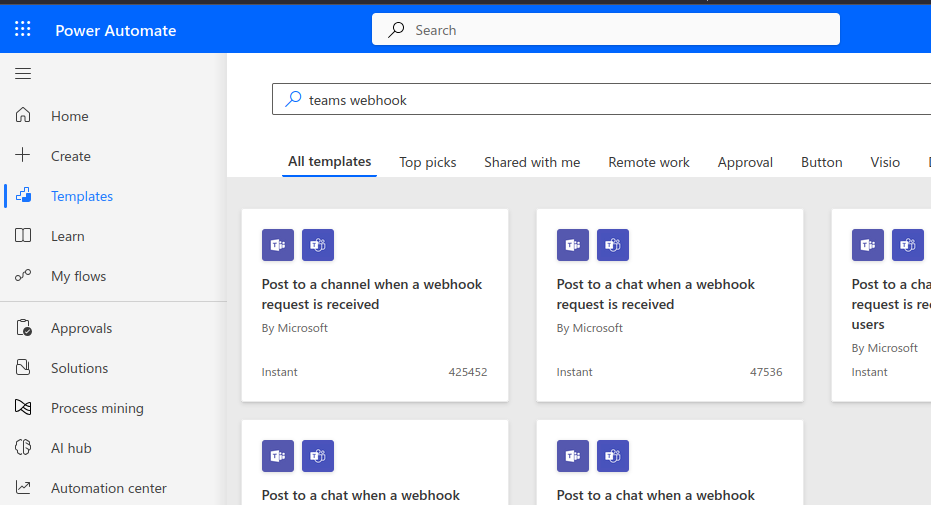Open the app launcher waffle icon

(23, 30)
